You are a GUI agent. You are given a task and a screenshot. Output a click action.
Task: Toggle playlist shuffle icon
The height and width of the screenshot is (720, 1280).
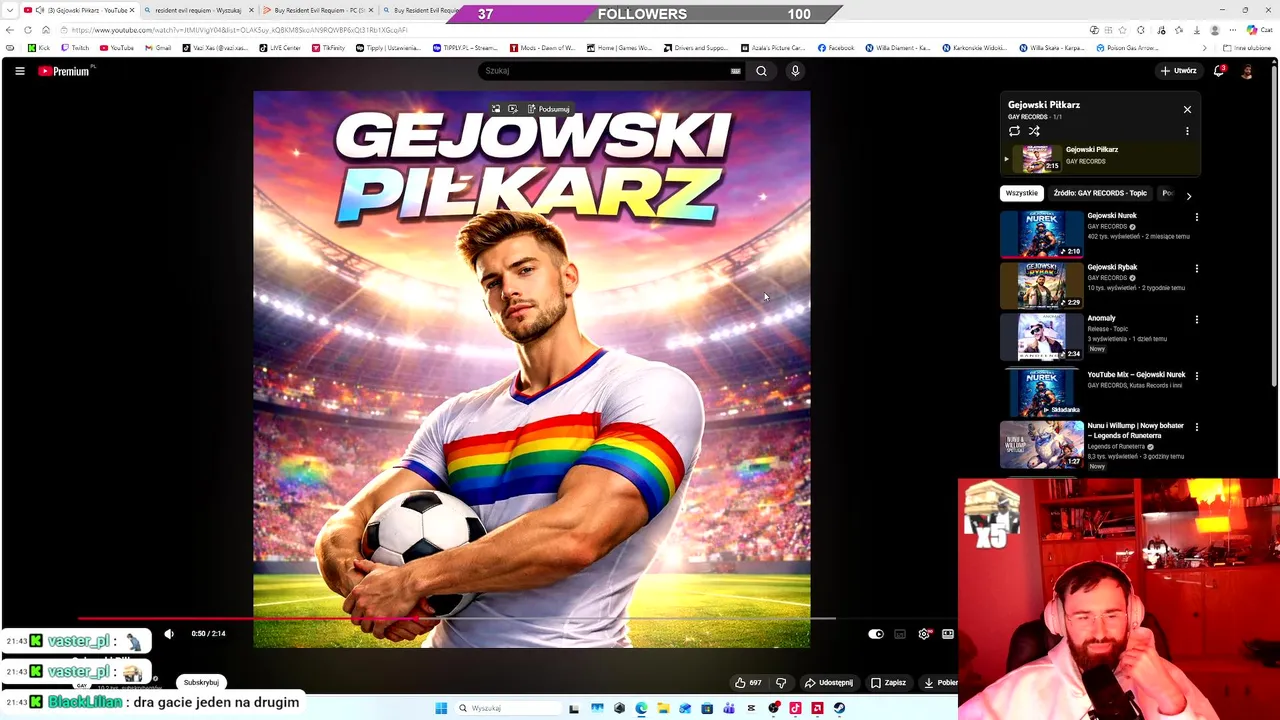[x=1034, y=131]
